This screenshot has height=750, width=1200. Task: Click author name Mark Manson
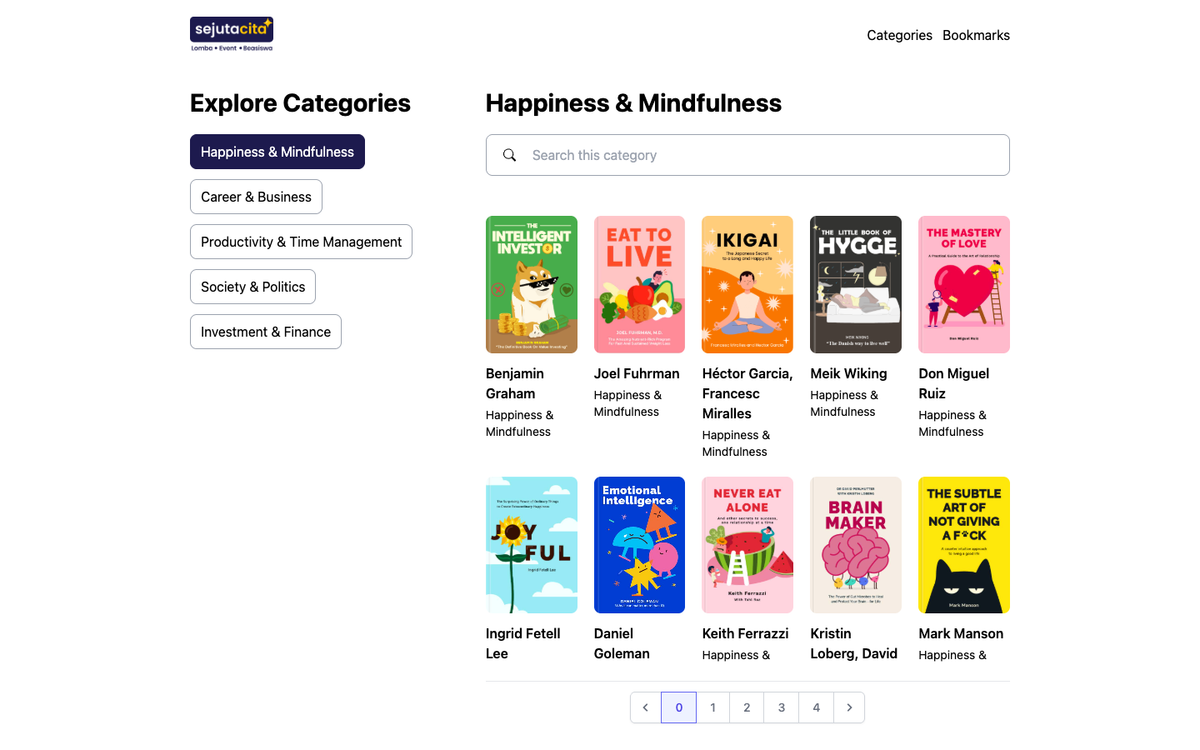(961, 634)
